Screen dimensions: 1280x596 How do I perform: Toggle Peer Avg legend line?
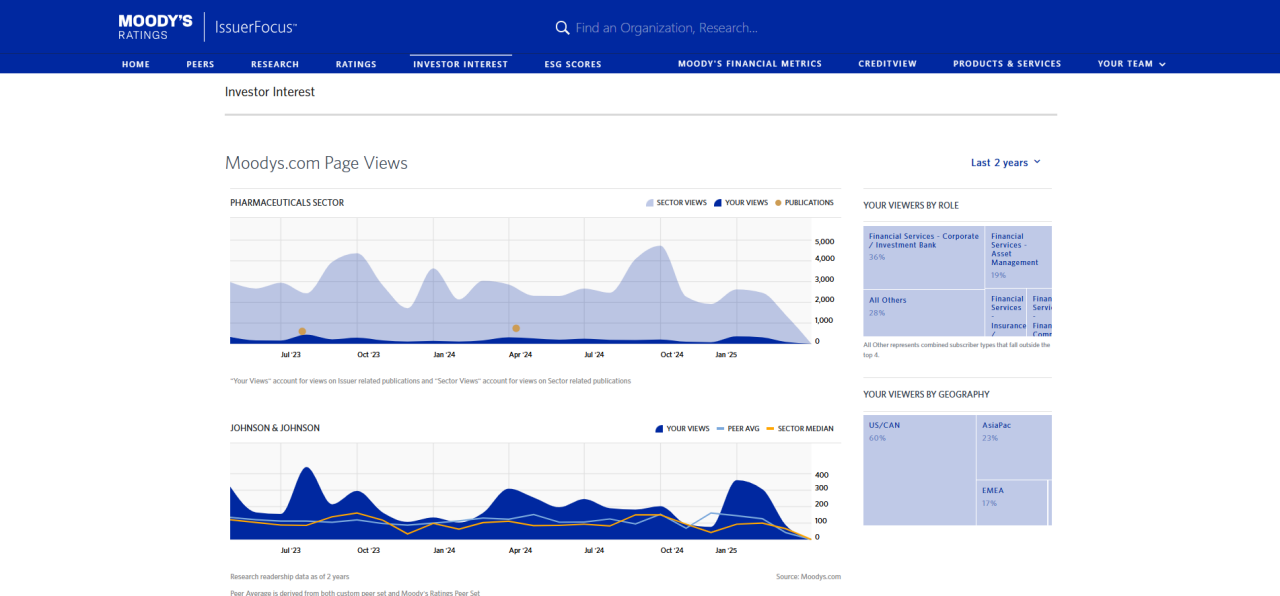(738, 429)
